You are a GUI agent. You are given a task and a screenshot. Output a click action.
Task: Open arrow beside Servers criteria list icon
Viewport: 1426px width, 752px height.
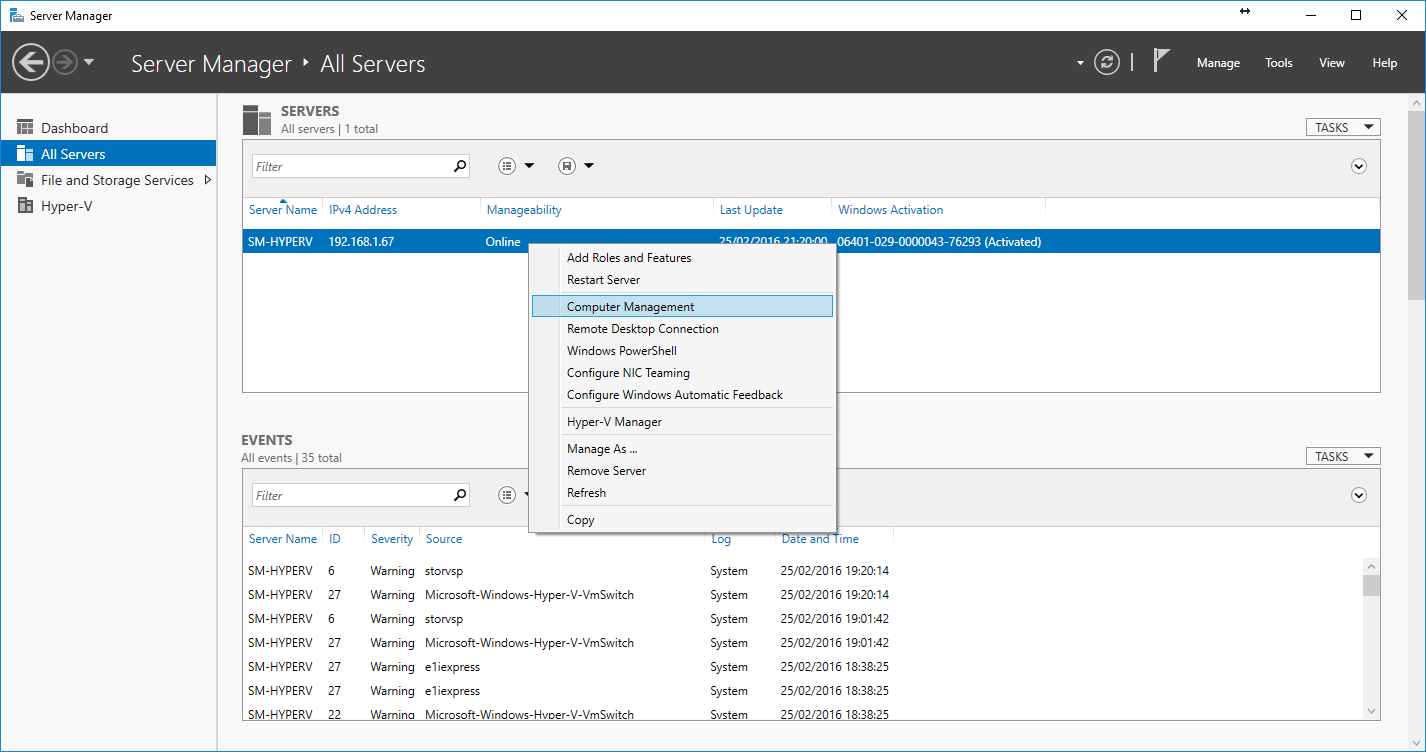pos(529,166)
